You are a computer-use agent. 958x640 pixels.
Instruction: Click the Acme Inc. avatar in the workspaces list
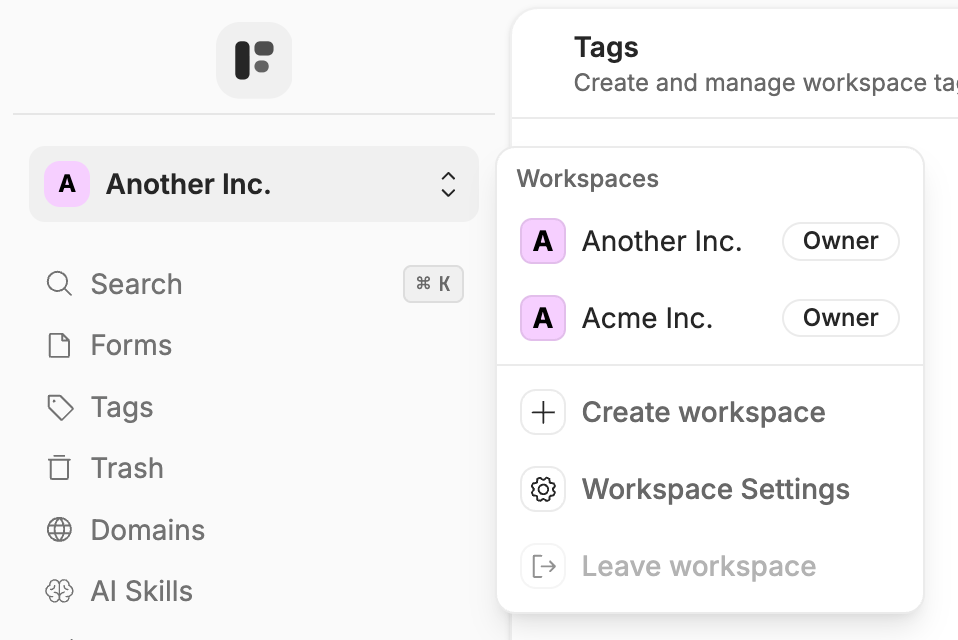click(543, 318)
